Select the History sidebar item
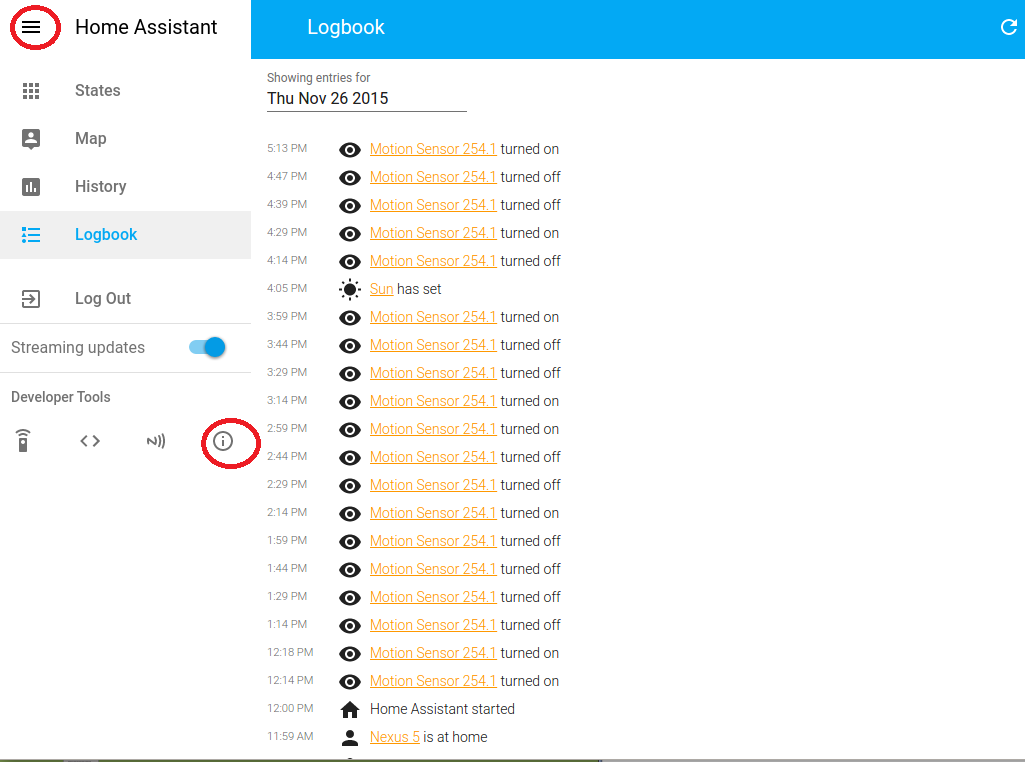 pos(100,186)
